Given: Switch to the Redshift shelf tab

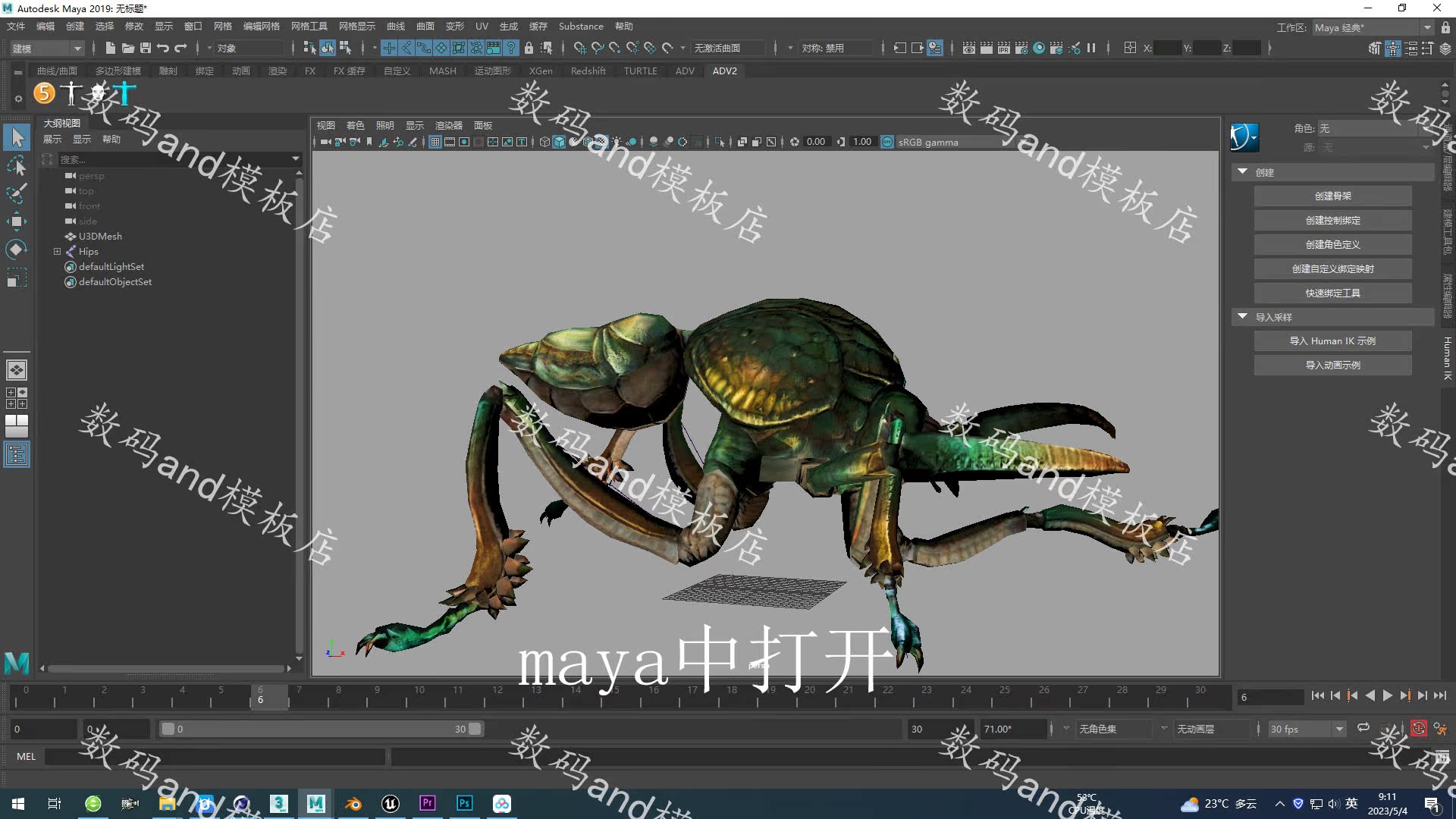Looking at the screenshot, I should coord(588,71).
